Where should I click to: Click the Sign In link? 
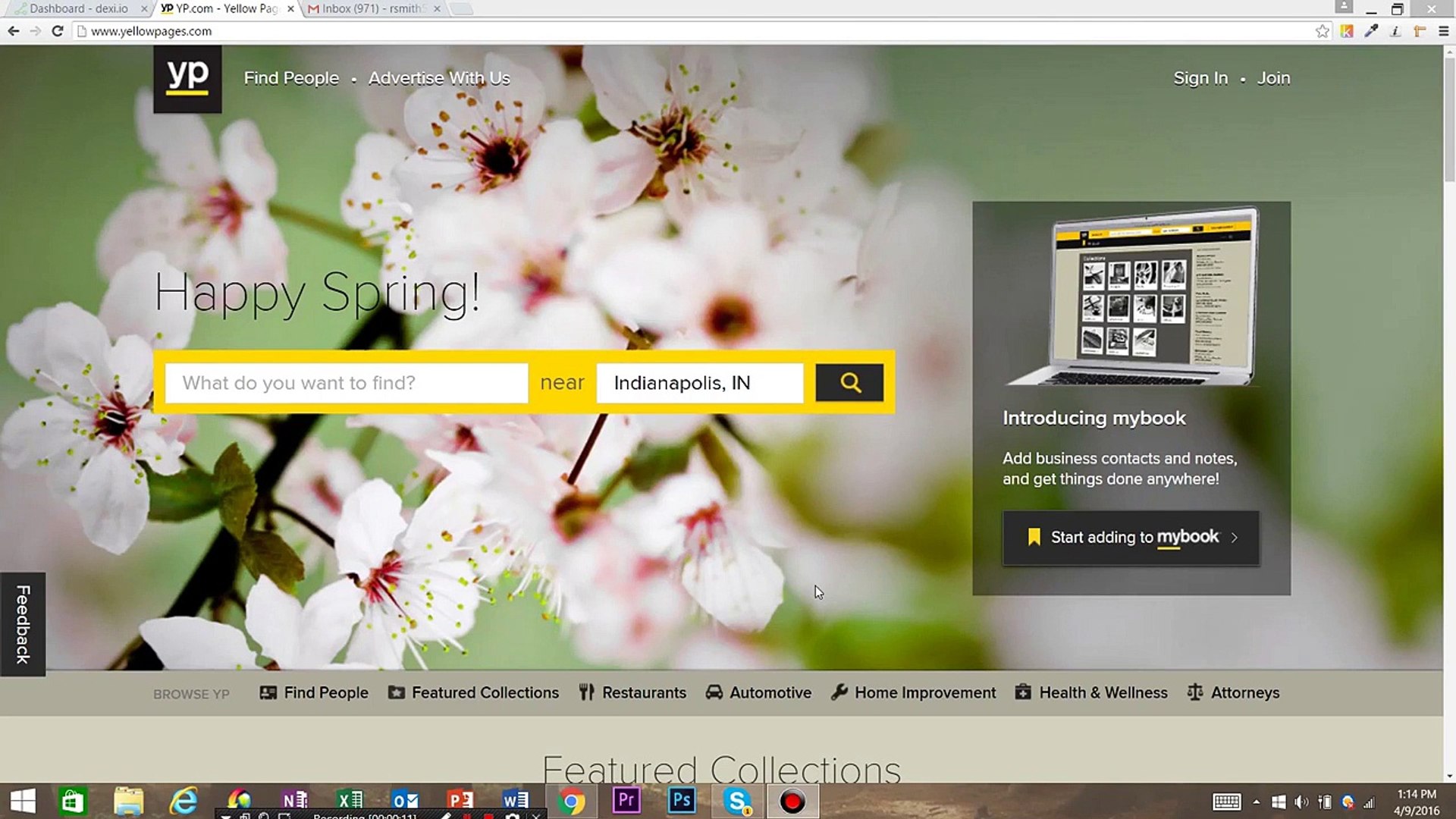[x=1200, y=78]
